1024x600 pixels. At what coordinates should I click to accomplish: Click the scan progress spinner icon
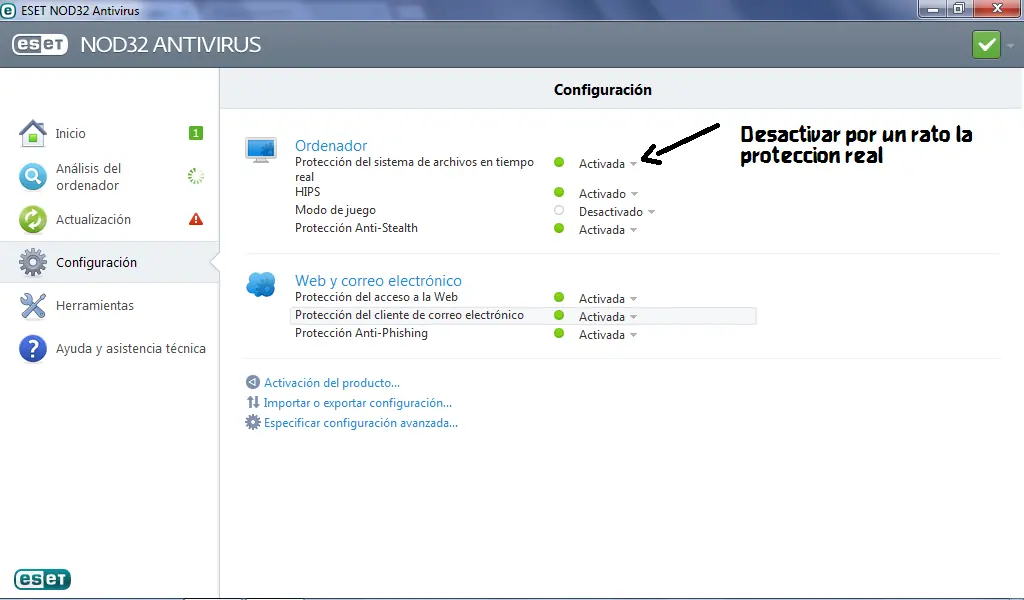(x=196, y=176)
